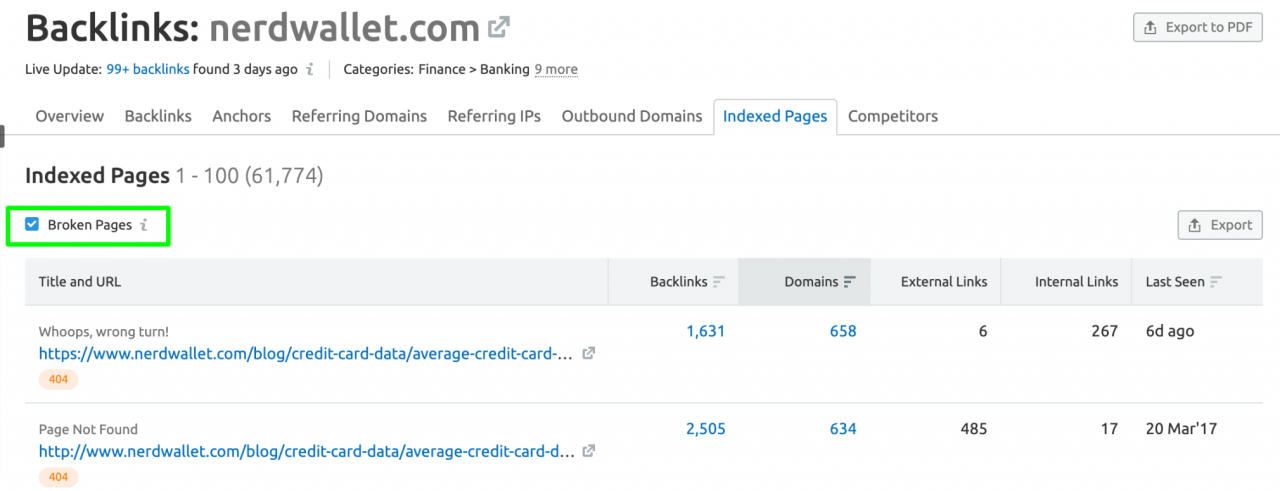Image resolution: width=1280 pixels, height=491 pixels.
Task: Select the Referring Domains tab
Action: pyautogui.click(x=359, y=116)
